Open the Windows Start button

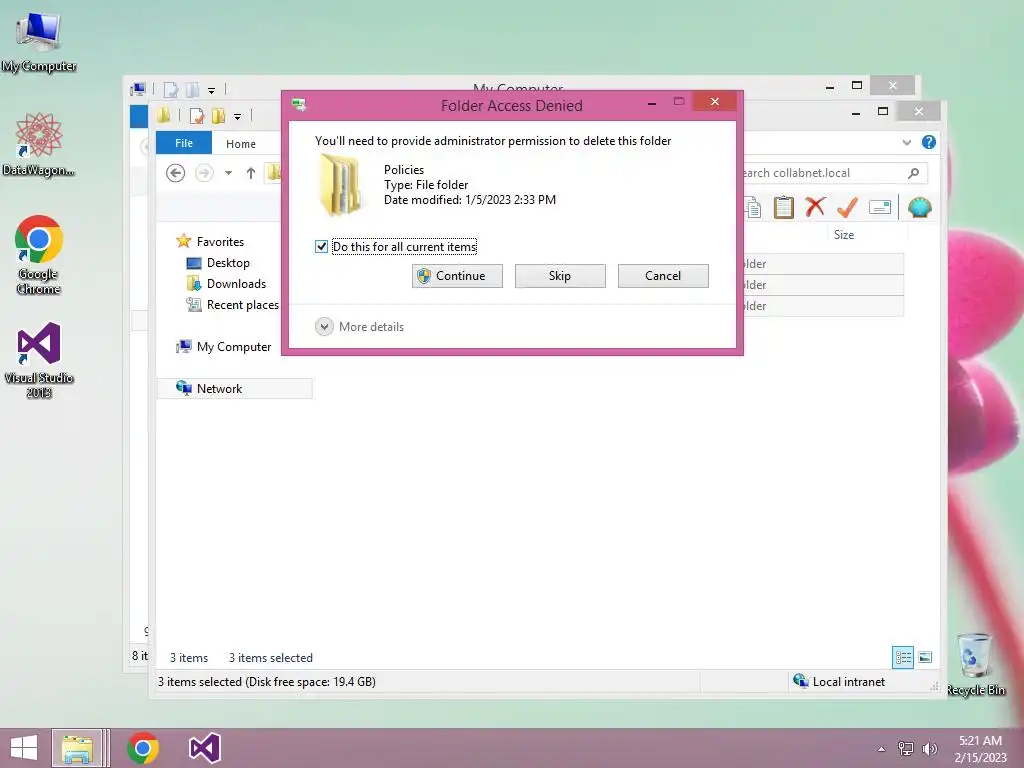tap(24, 748)
